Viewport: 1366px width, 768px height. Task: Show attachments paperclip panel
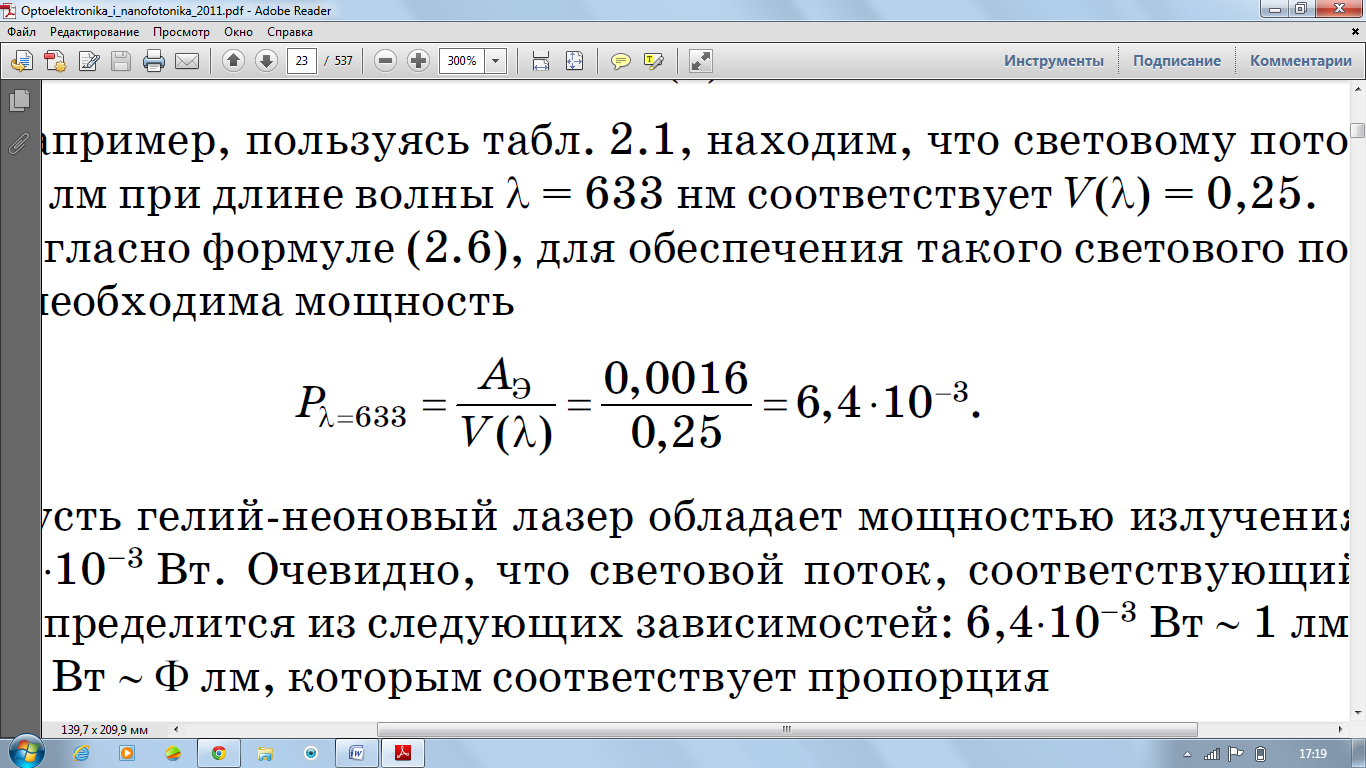(x=19, y=143)
